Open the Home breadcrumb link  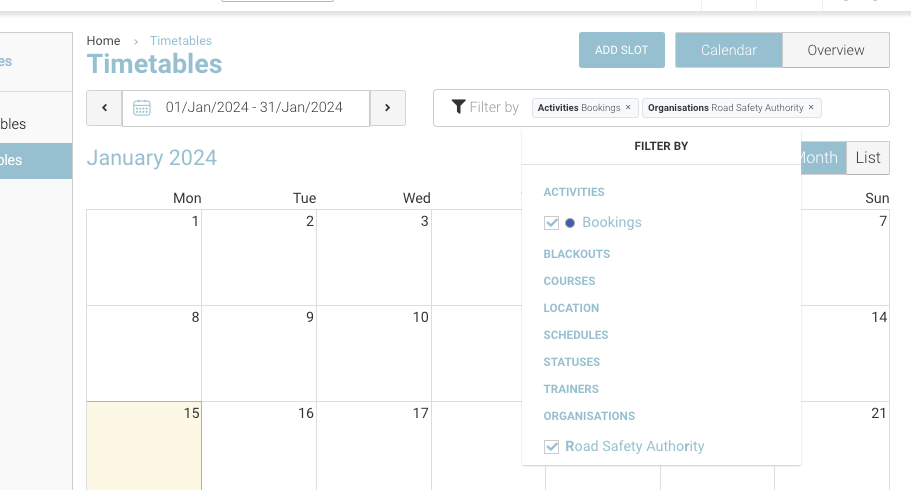coord(103,41)
